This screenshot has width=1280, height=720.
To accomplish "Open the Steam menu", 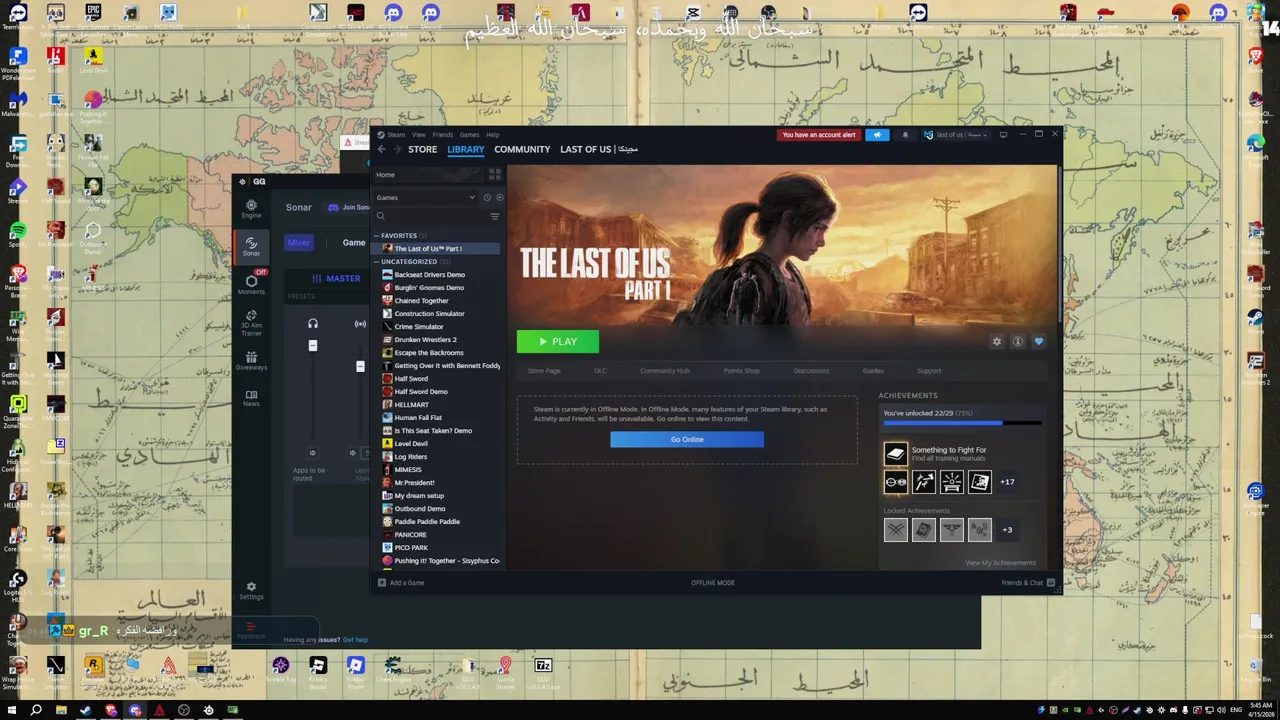I will click(394, 135).
